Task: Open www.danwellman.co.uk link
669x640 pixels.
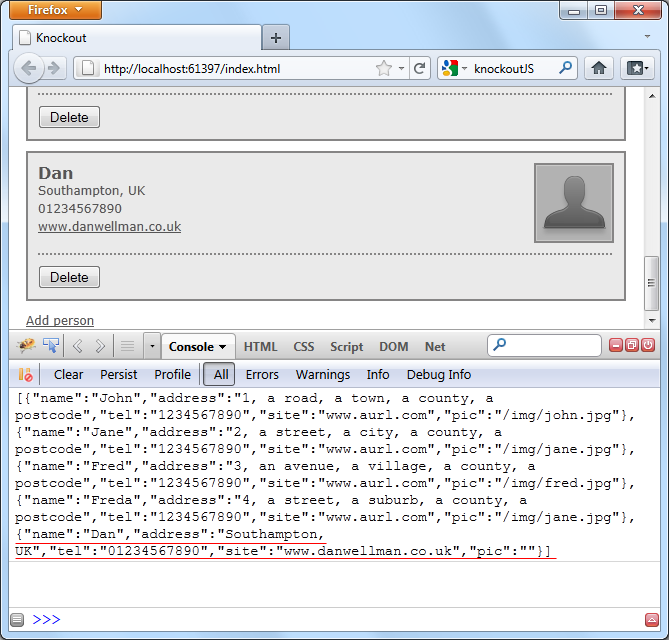Action: (x=110, y=226)
